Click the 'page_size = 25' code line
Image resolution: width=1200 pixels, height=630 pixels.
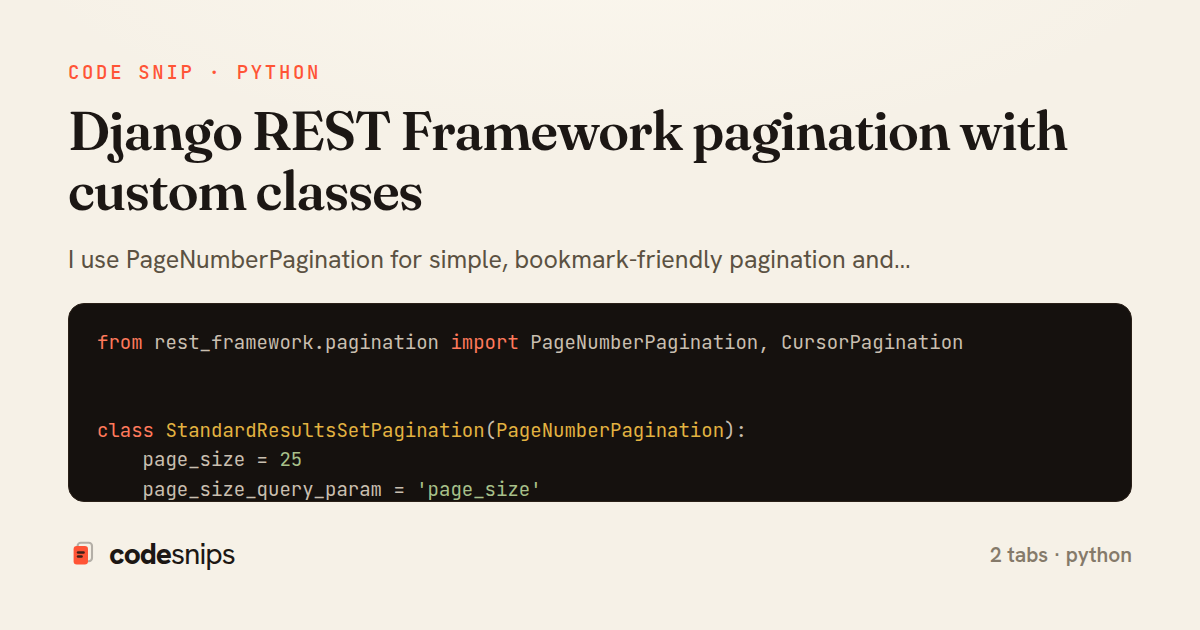click(x=222, y=460)
